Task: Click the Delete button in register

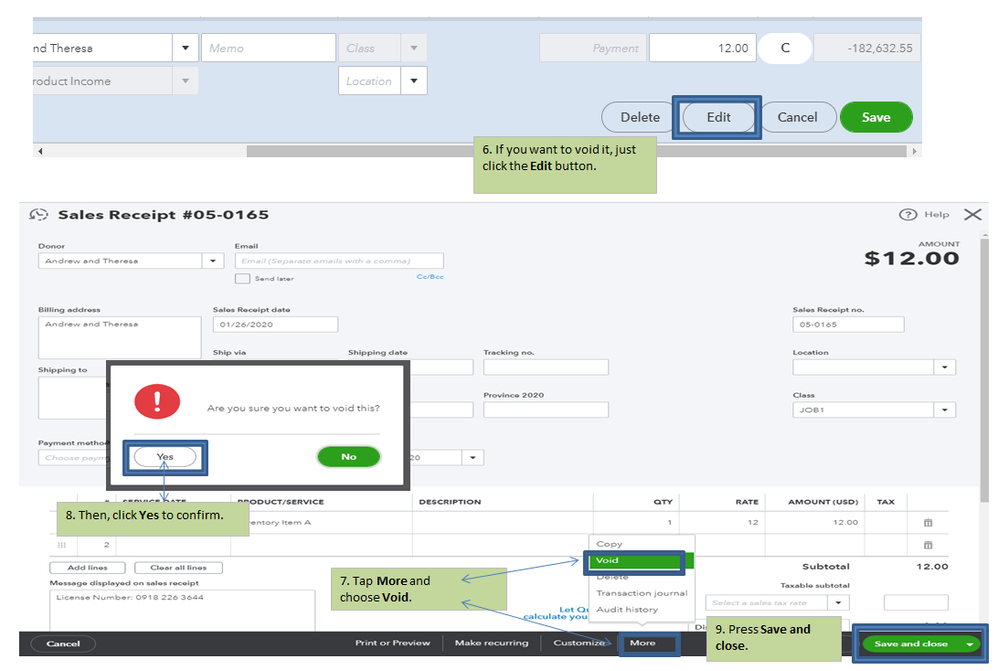Action: point(640,117)
